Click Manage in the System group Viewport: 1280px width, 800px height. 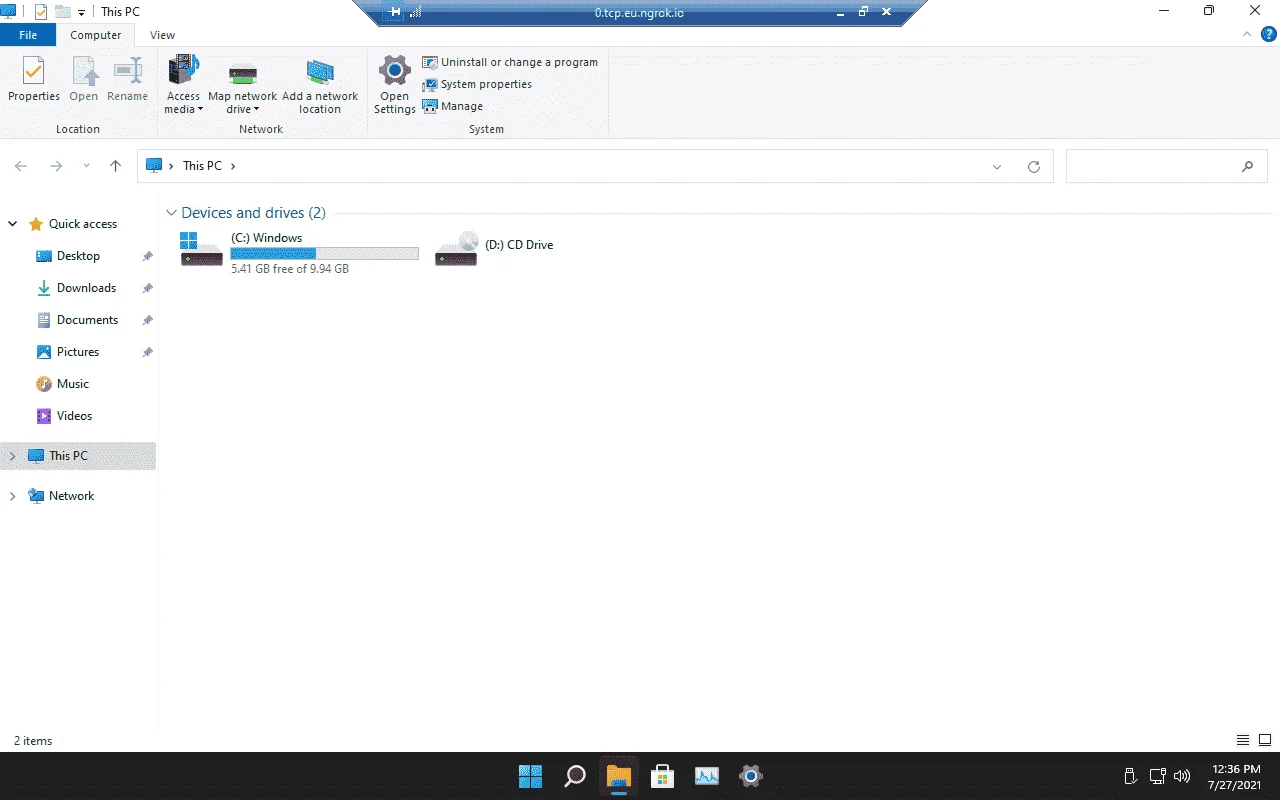453,106
